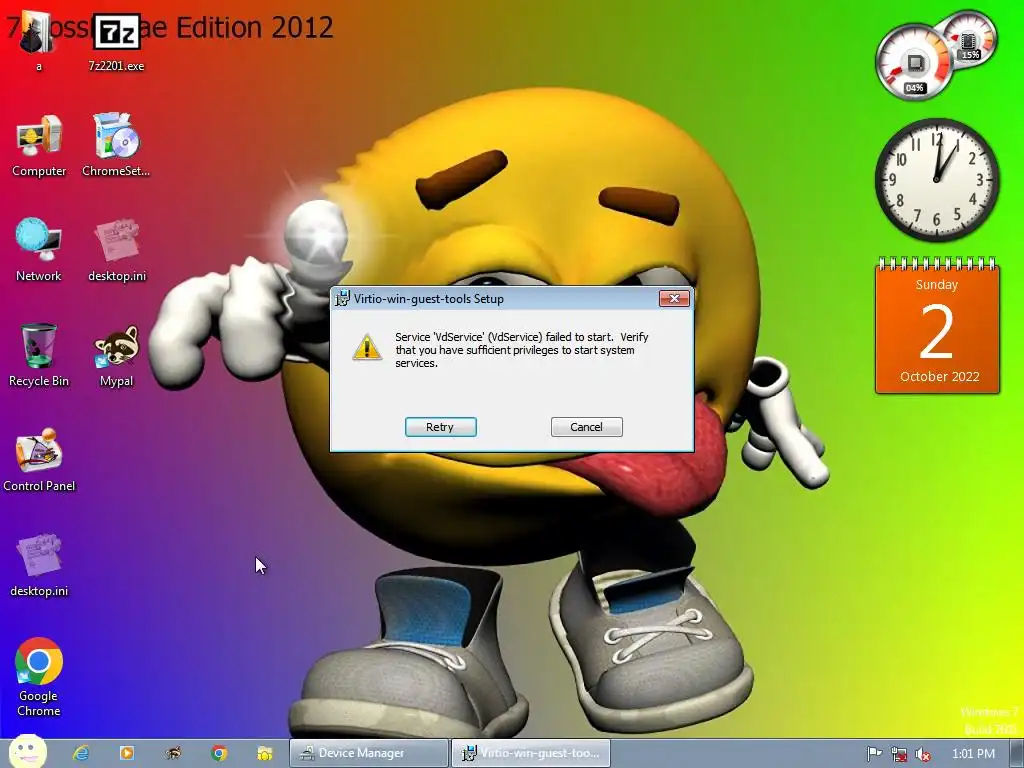
Task: Open the file explorer taskbar icon
Action: click(264, 753)
